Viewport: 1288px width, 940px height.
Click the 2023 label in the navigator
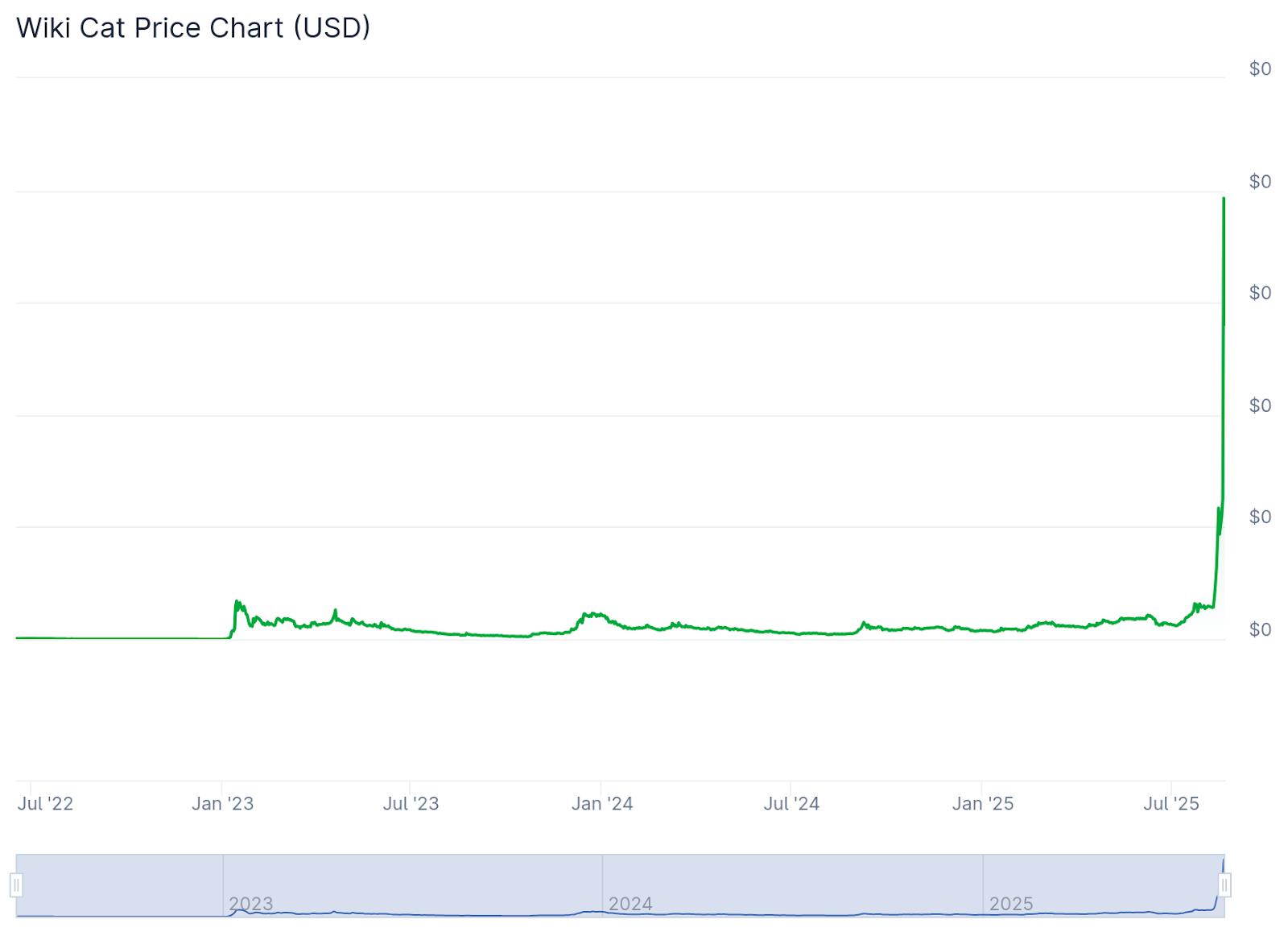(x=251, y=904)
